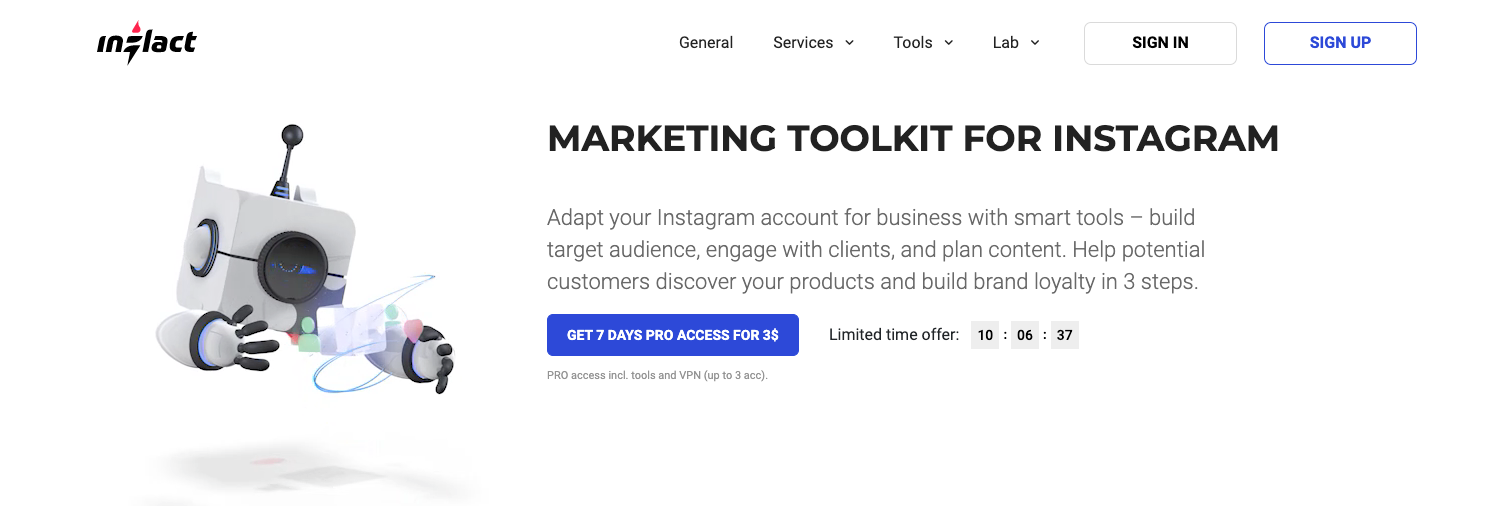This screenshot has height=506, width=1507.
Task: Select the Services menu label
Action: click(x=803, y=43)
